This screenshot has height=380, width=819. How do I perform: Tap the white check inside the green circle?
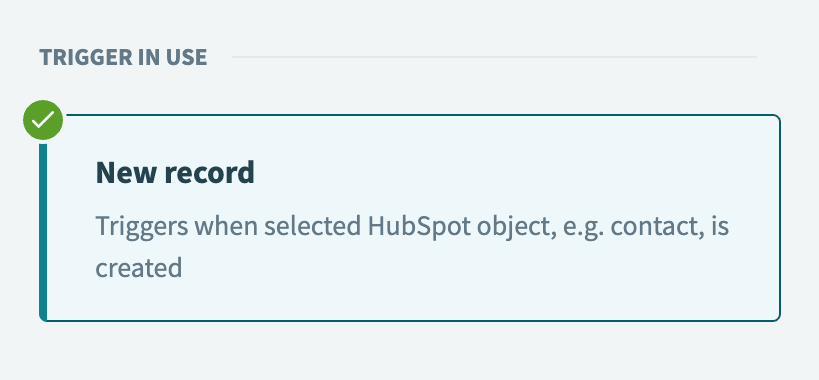pos(43,121)
